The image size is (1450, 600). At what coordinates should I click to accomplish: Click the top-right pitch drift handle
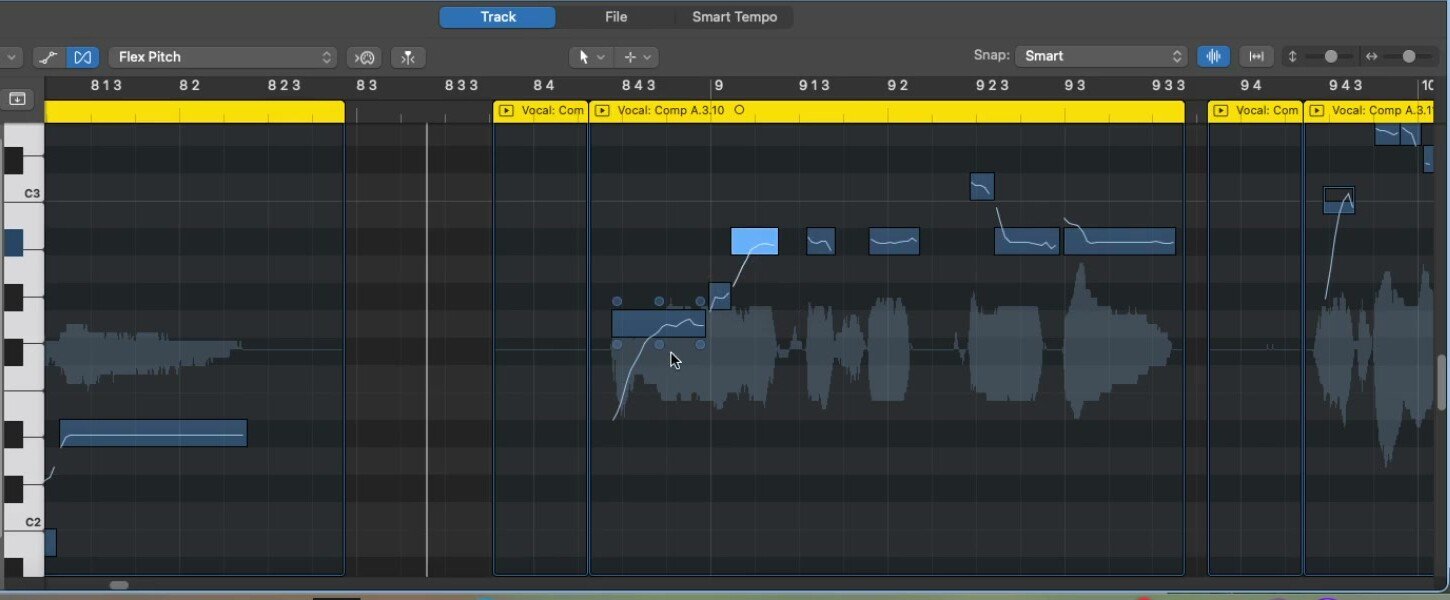[x=700, y=301]
